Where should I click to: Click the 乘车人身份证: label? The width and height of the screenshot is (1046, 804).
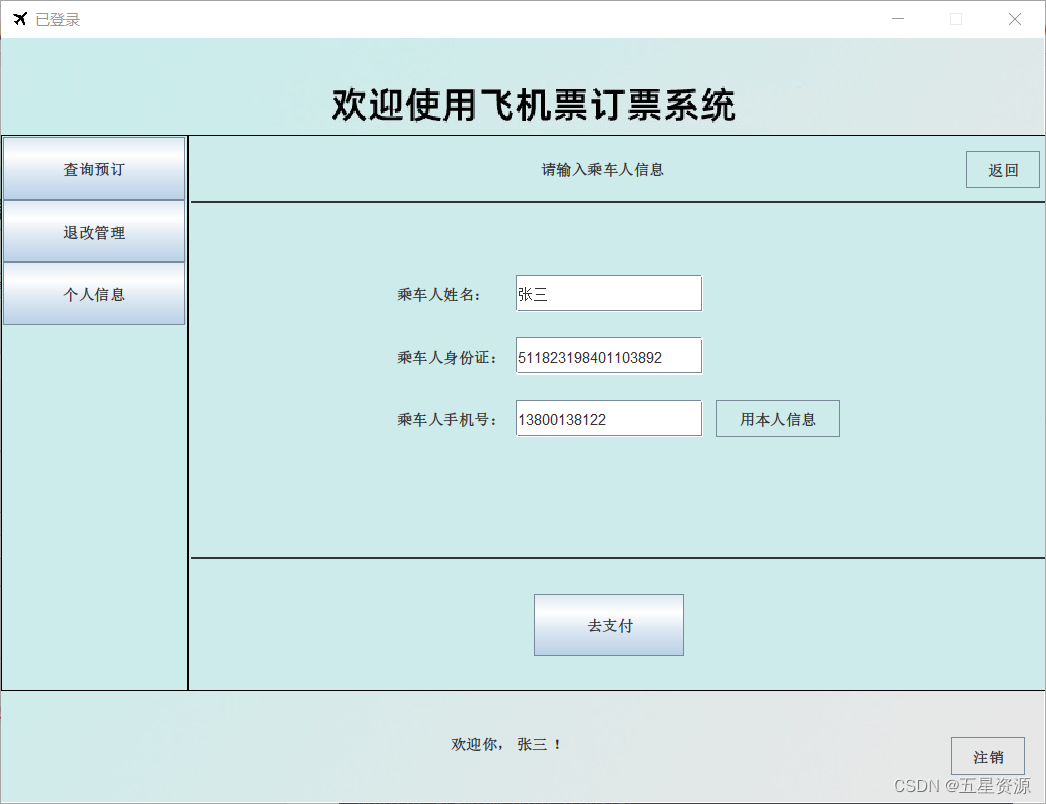pyautogui.click(x=446, y=358)
